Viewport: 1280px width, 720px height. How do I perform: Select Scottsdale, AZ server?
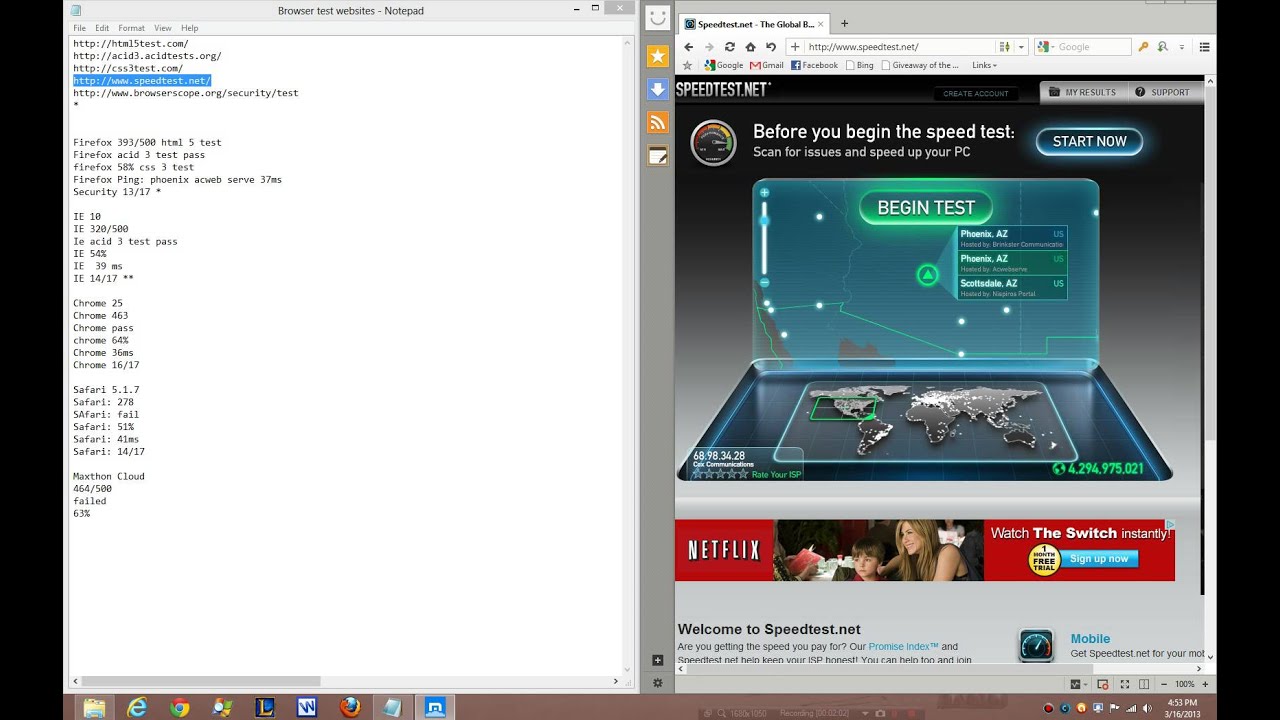[x=1012, y=288]
